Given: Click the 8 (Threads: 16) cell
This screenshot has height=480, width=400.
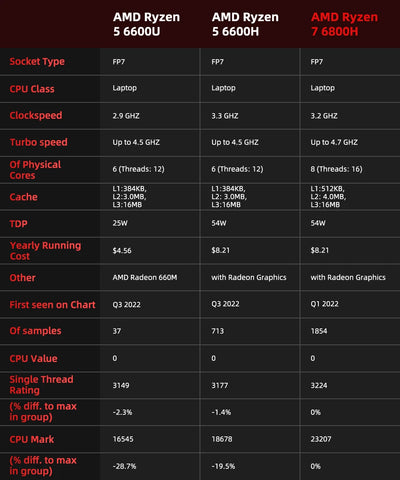Looking at the screenshot, I should tap(336, 169).
